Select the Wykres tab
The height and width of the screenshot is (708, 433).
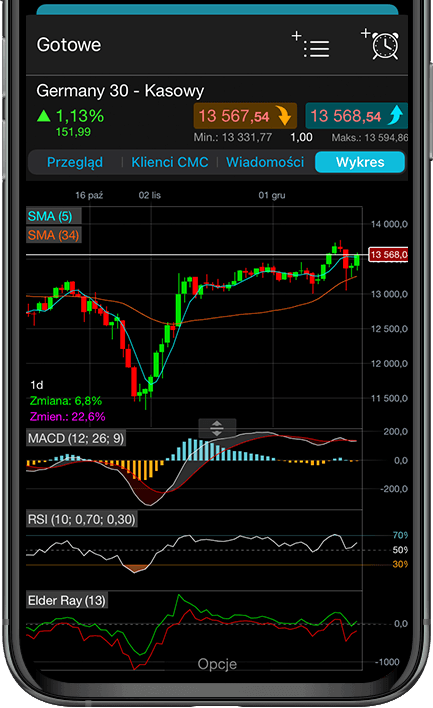point(360,162)
